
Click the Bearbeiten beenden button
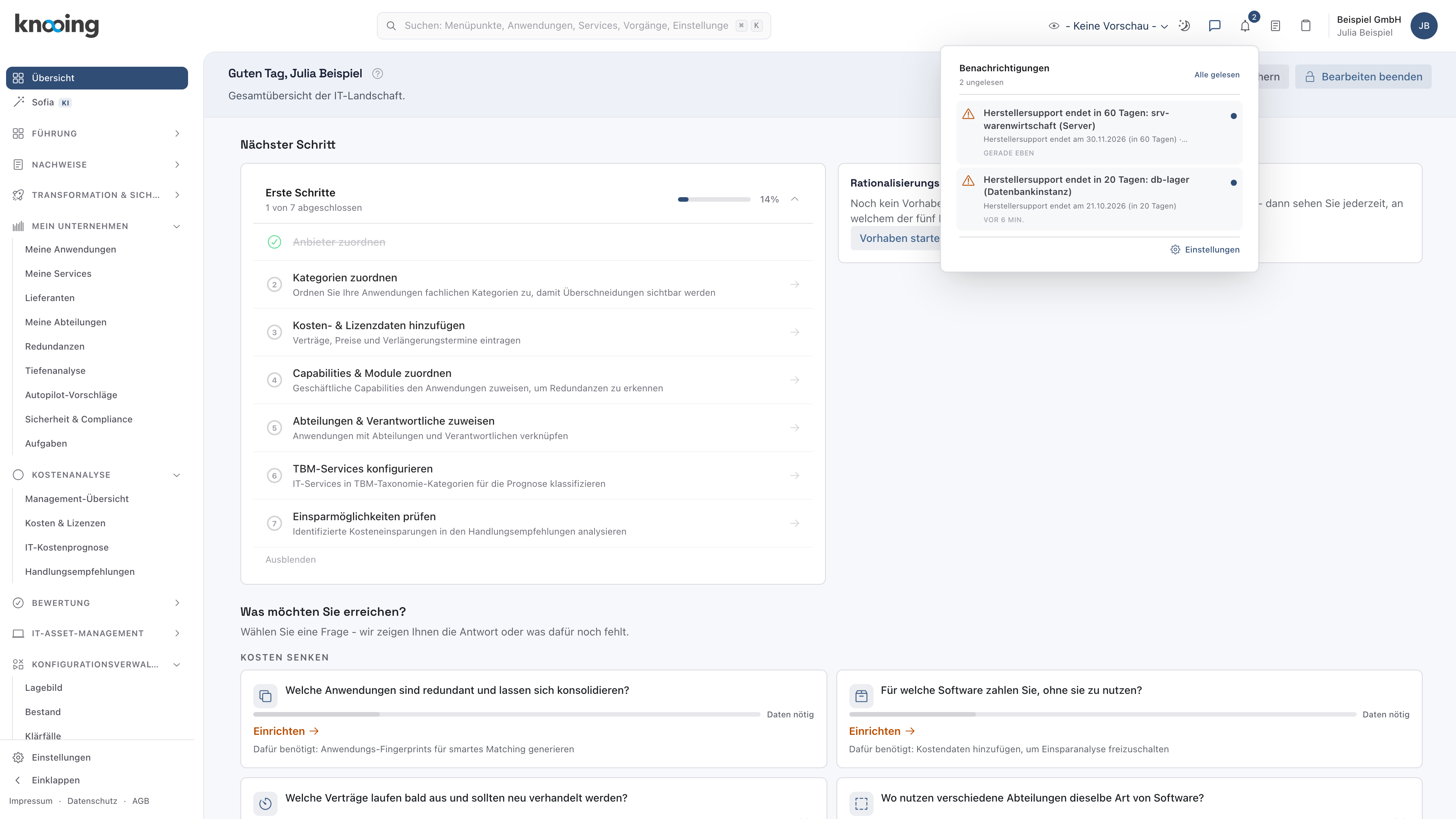point(1363,77)
